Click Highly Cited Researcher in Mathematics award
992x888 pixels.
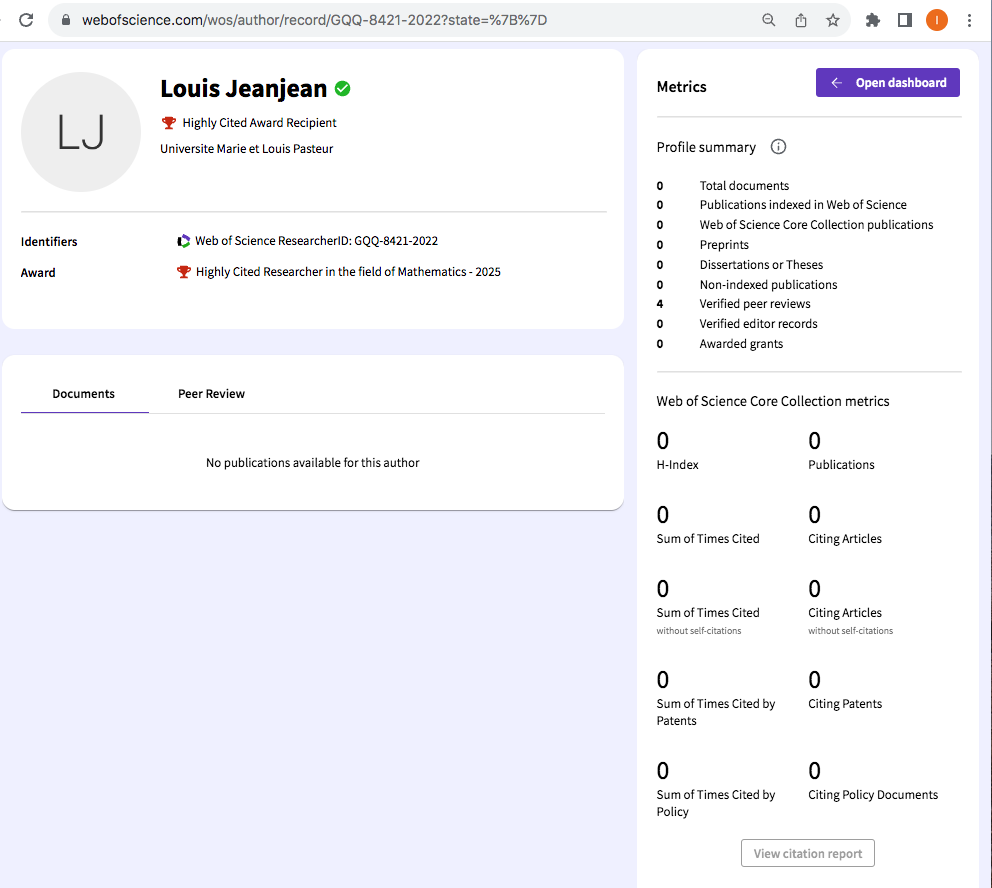(x=347, y=272)
